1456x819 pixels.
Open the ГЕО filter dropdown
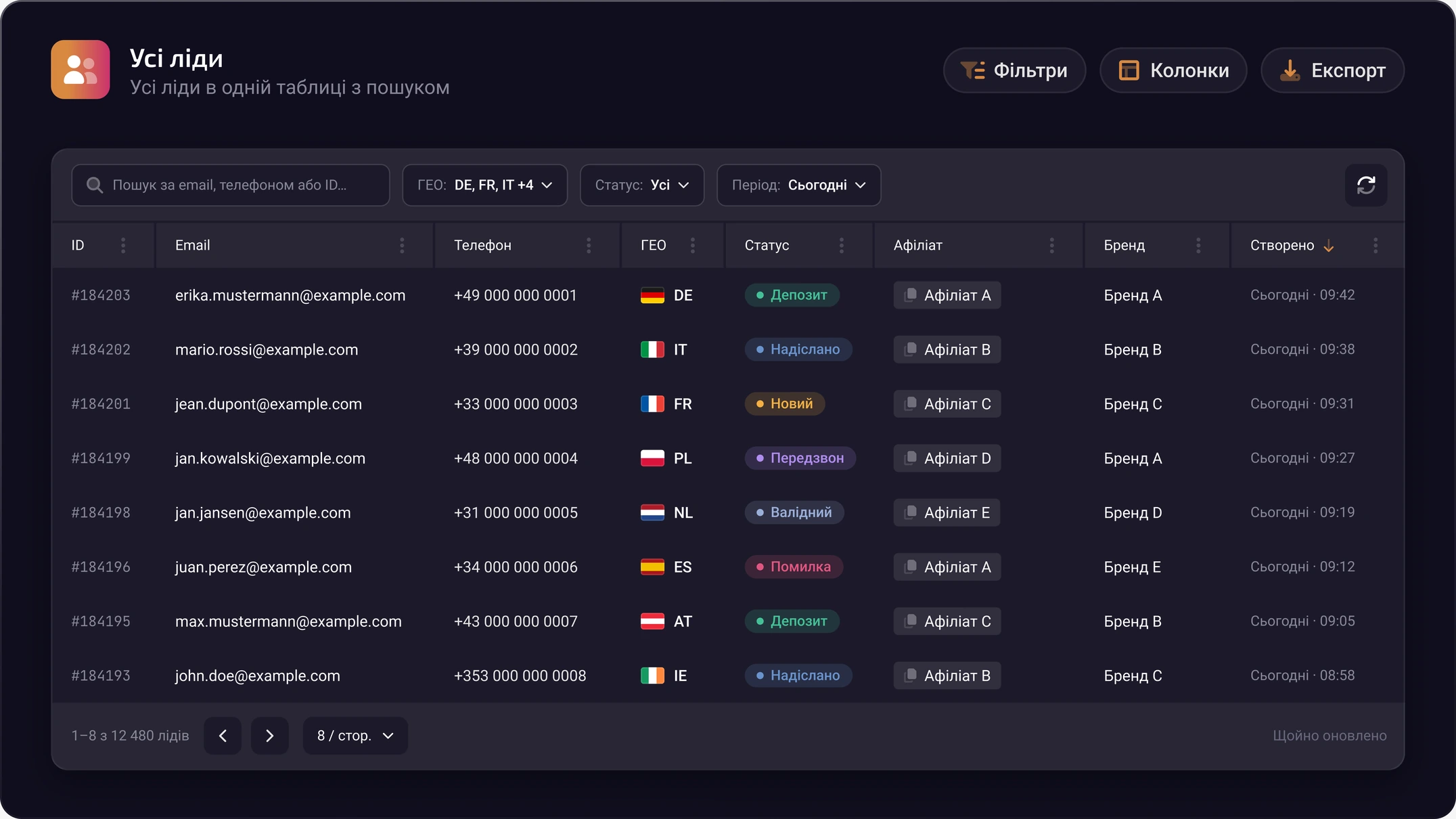click(x=484, y=185)
